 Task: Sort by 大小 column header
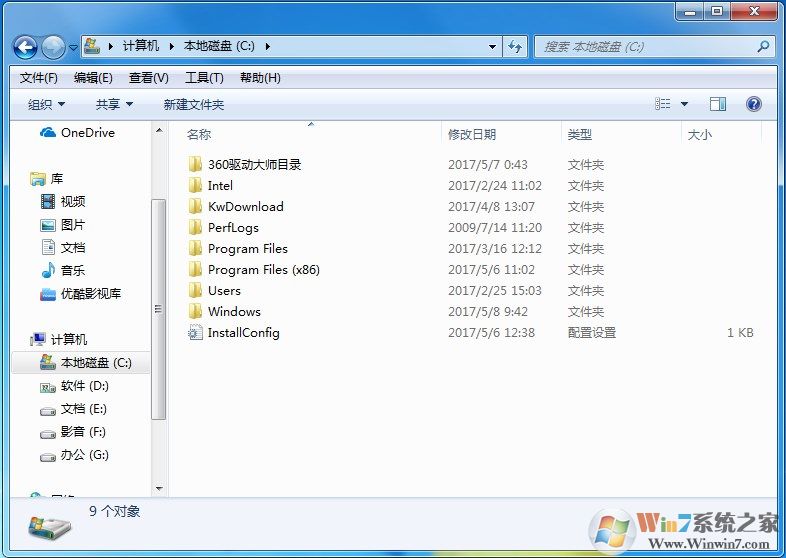700,134
